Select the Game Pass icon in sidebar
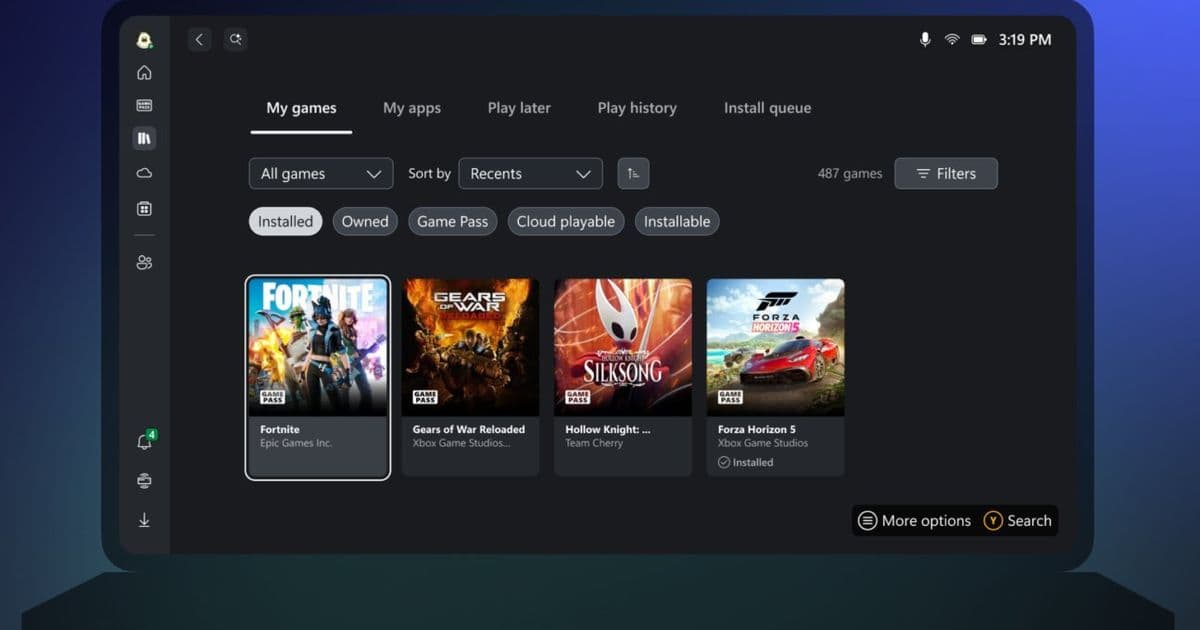1200x630 pixels. (144, 104)
